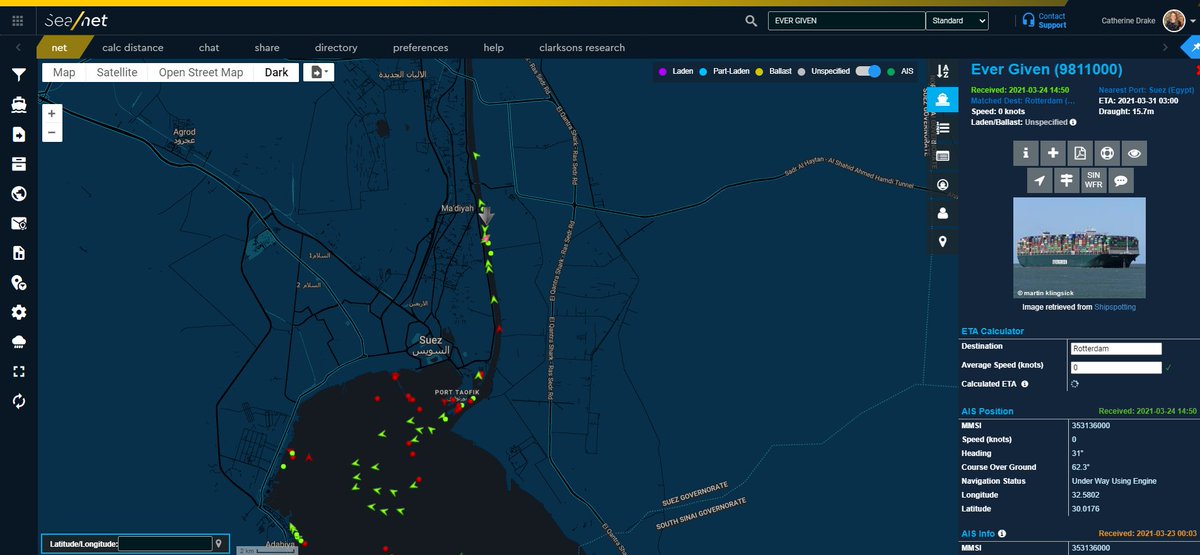Viewport: 1200px width, 555px height.
Task: Enter fullscreen map mode icon
Action: 18,372
